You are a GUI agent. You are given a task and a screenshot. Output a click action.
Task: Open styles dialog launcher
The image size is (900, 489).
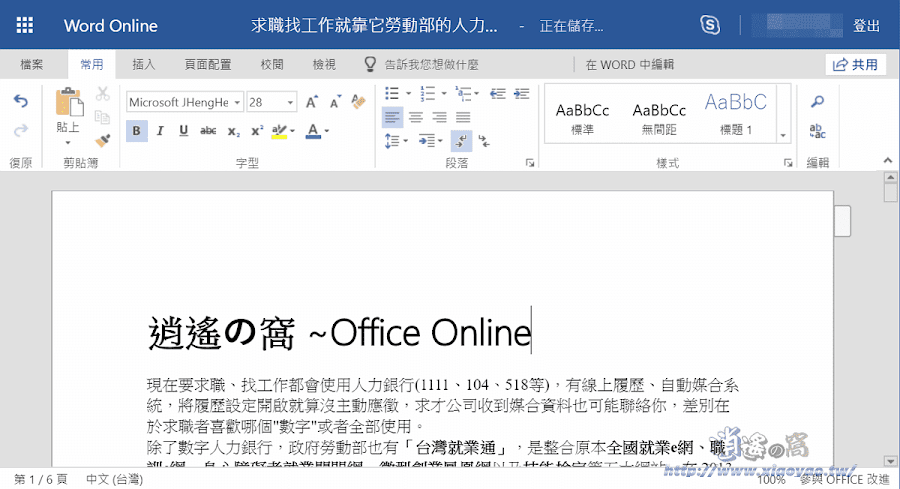(x=788, y=163)
